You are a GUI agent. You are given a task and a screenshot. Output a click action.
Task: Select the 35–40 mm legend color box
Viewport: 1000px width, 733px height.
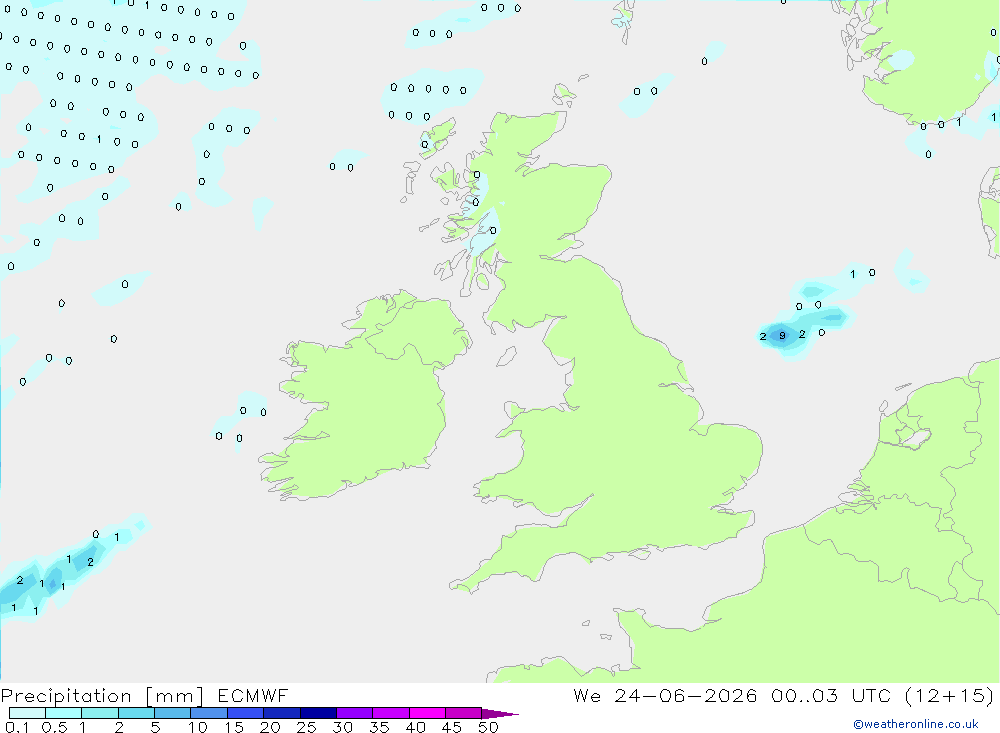391,713
